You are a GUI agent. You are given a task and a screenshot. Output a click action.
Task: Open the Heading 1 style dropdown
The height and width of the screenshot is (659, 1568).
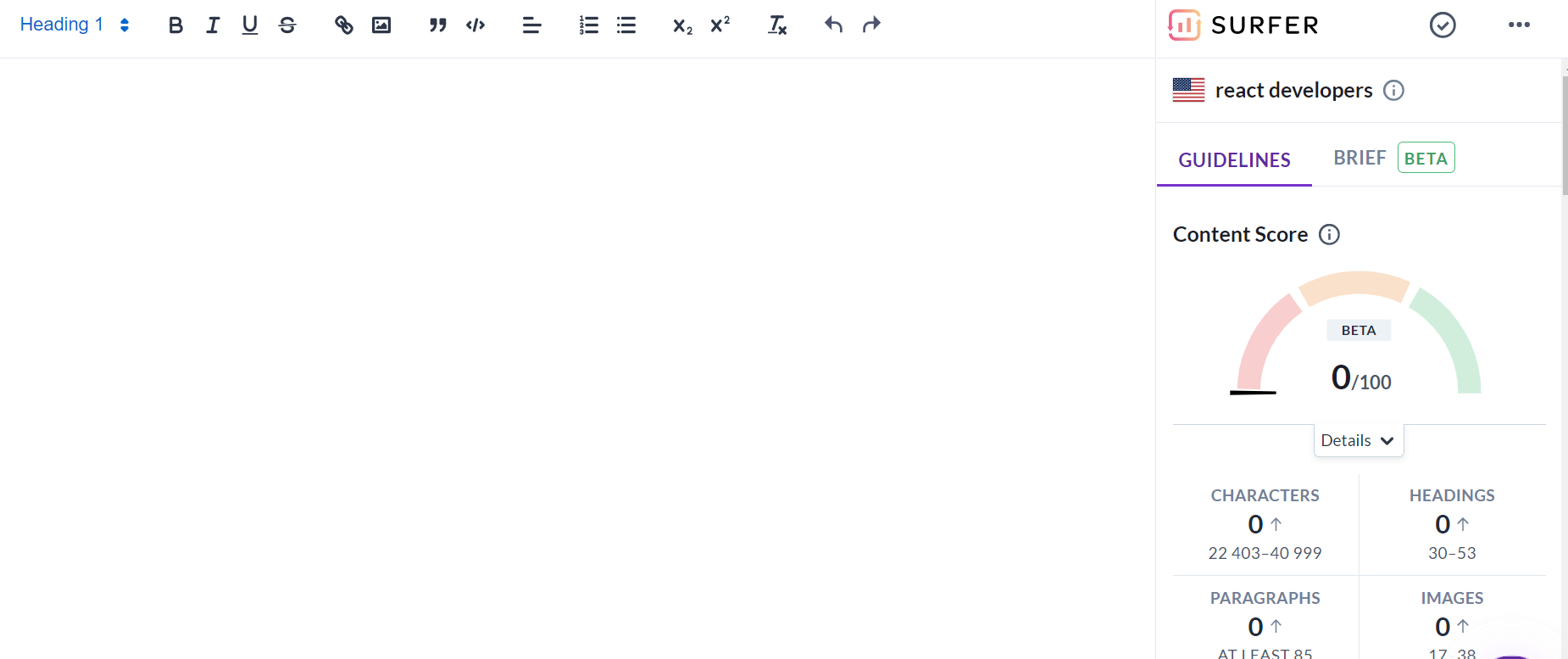point(75,25)
